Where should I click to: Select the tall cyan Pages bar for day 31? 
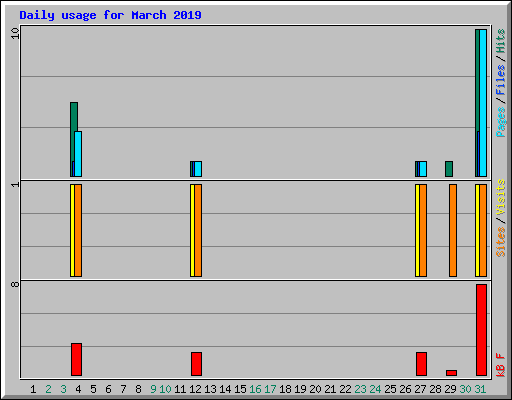click(x=483, y=103)
